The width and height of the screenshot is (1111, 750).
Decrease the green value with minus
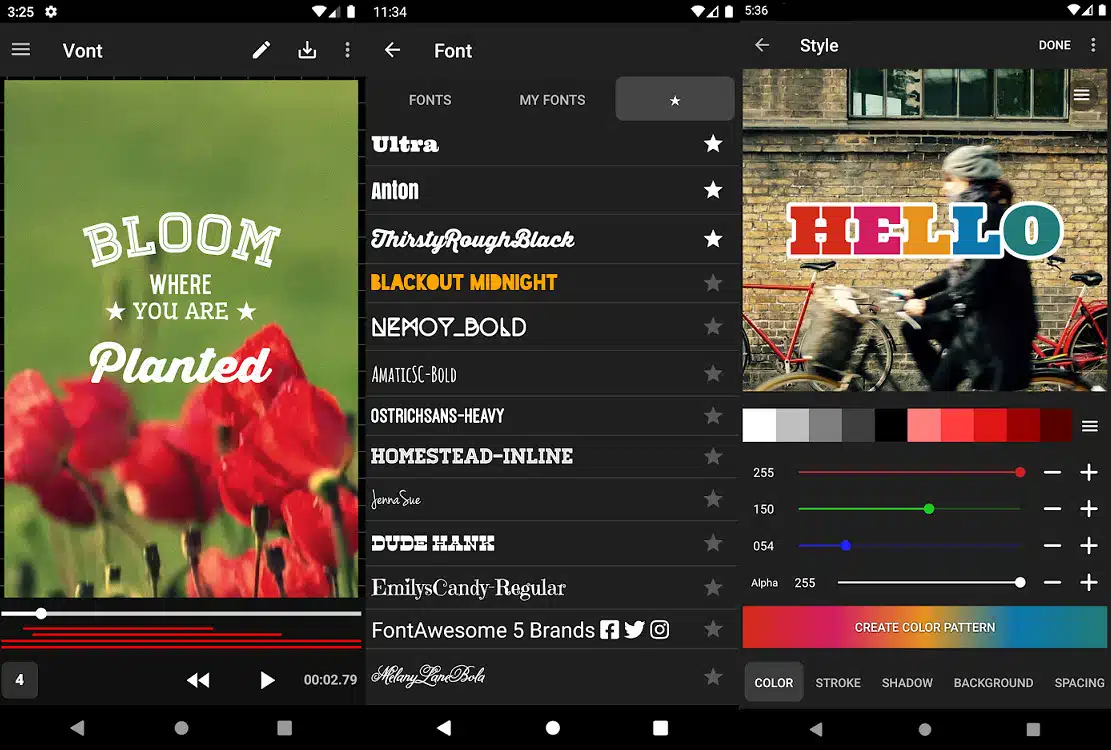pyautogui.click(x=1052, y=509)
